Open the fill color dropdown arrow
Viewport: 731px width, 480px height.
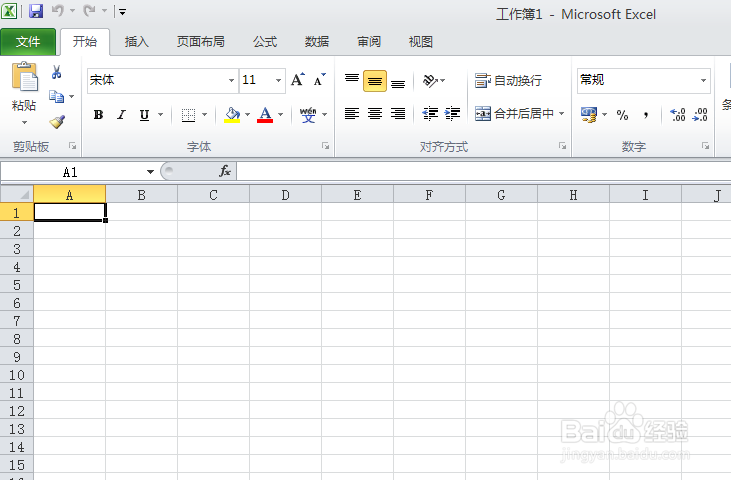[248, 115]
